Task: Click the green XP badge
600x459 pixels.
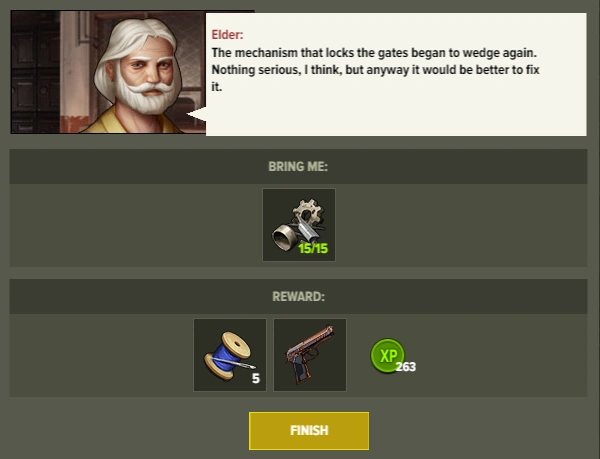Action: pyautogui.click(x=387, y=355)
